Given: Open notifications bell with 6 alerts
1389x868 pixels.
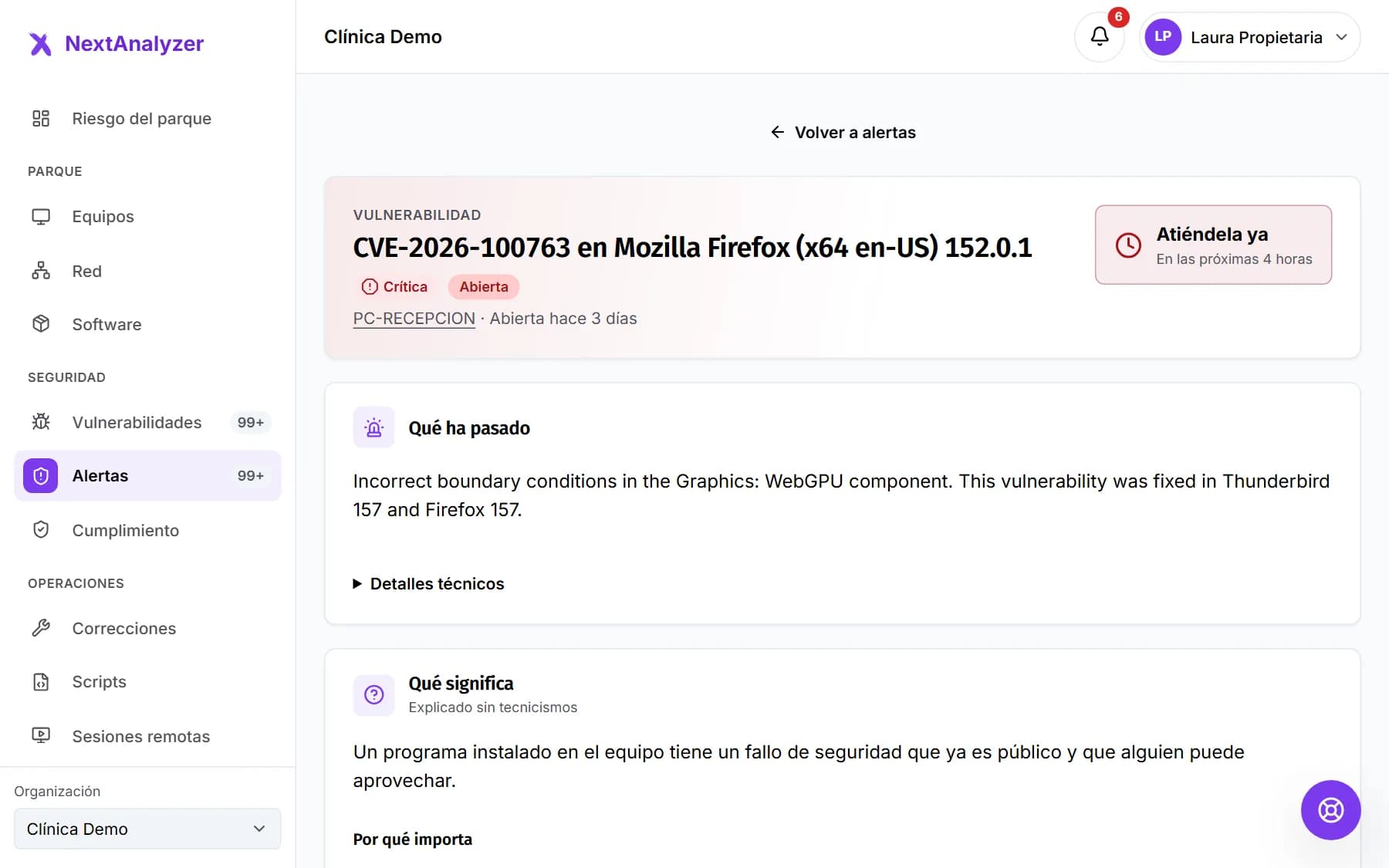Looking at the screenshot, I should (x=1100, y=36).
